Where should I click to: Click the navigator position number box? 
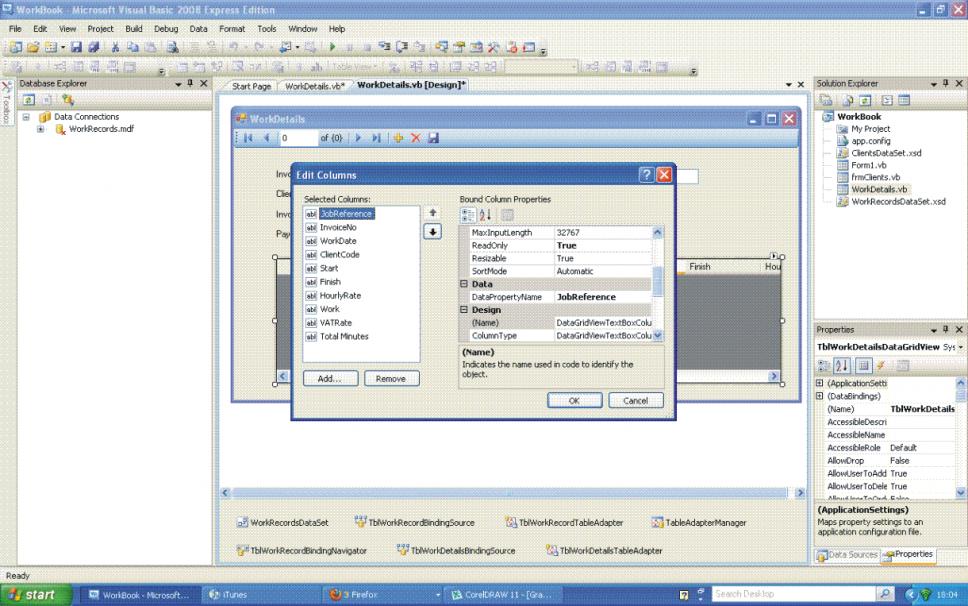pos(298,138)
